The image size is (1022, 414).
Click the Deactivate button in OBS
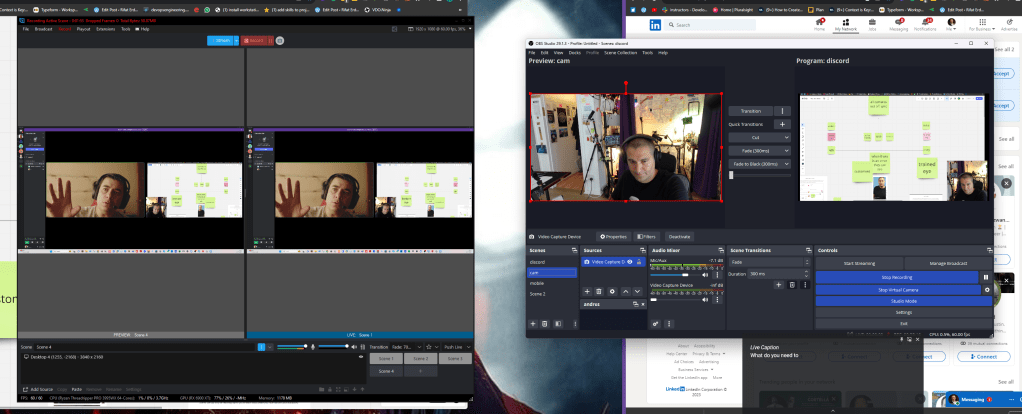coord(679,237)
